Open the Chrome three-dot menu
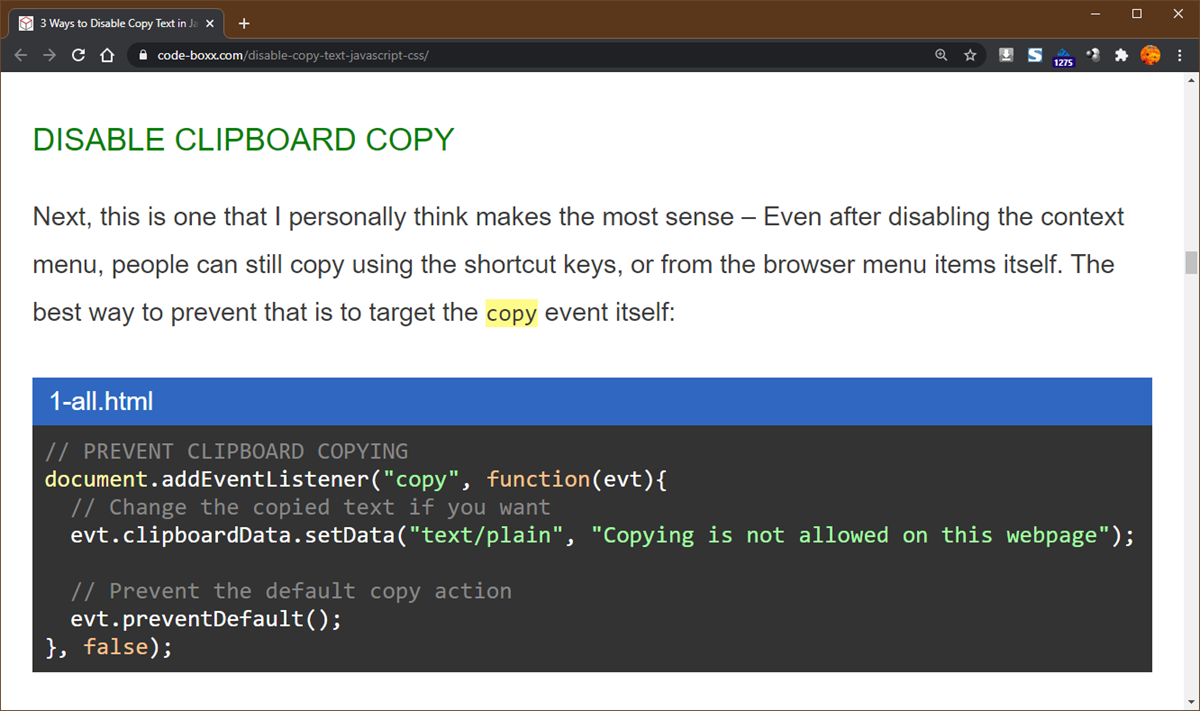Screen dimensions: 1200x711 click(1180, 56)
